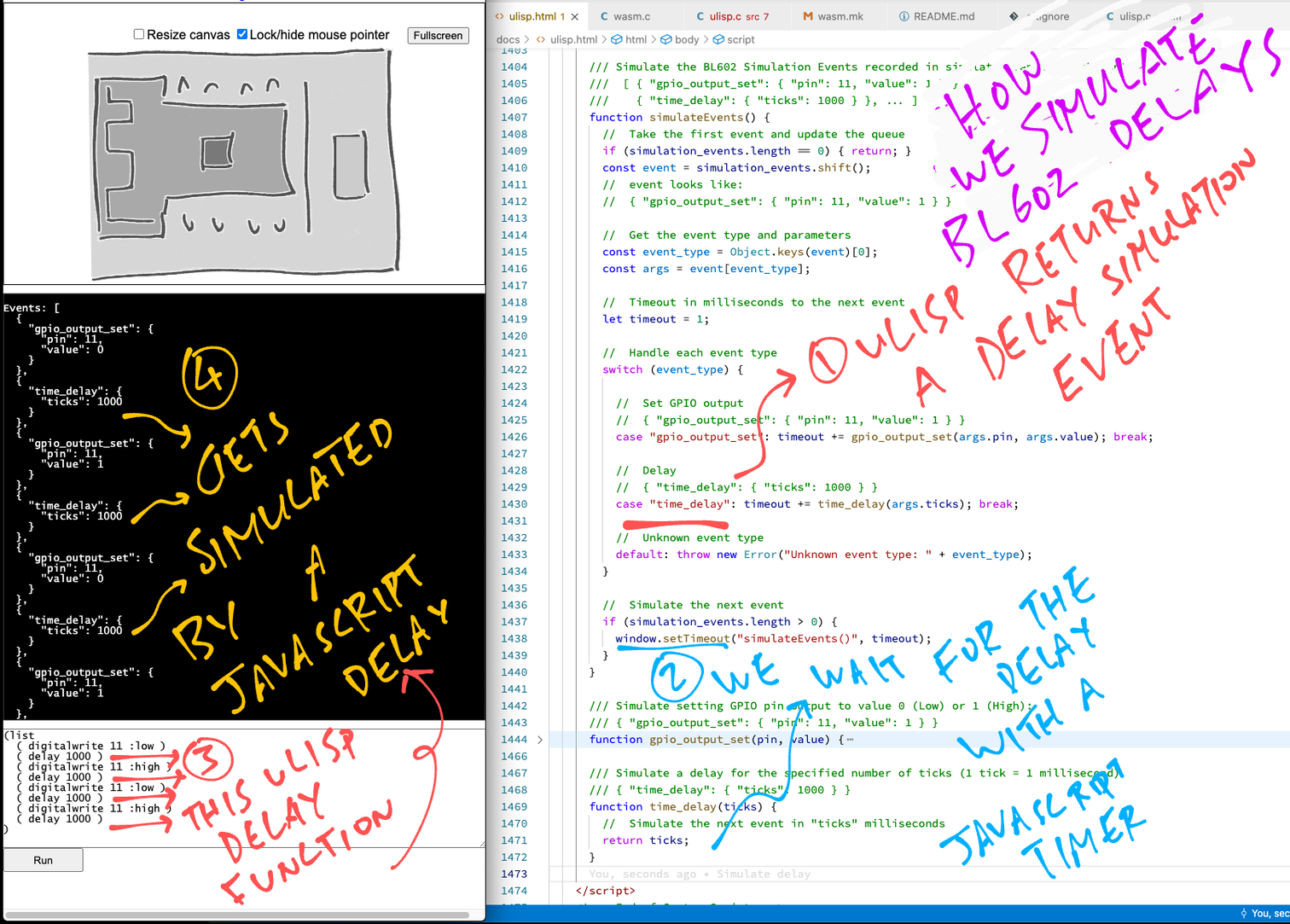1290x924 pixels.
Task: Click the script element icon in breadcrumbs
Action: coord(718,39)
